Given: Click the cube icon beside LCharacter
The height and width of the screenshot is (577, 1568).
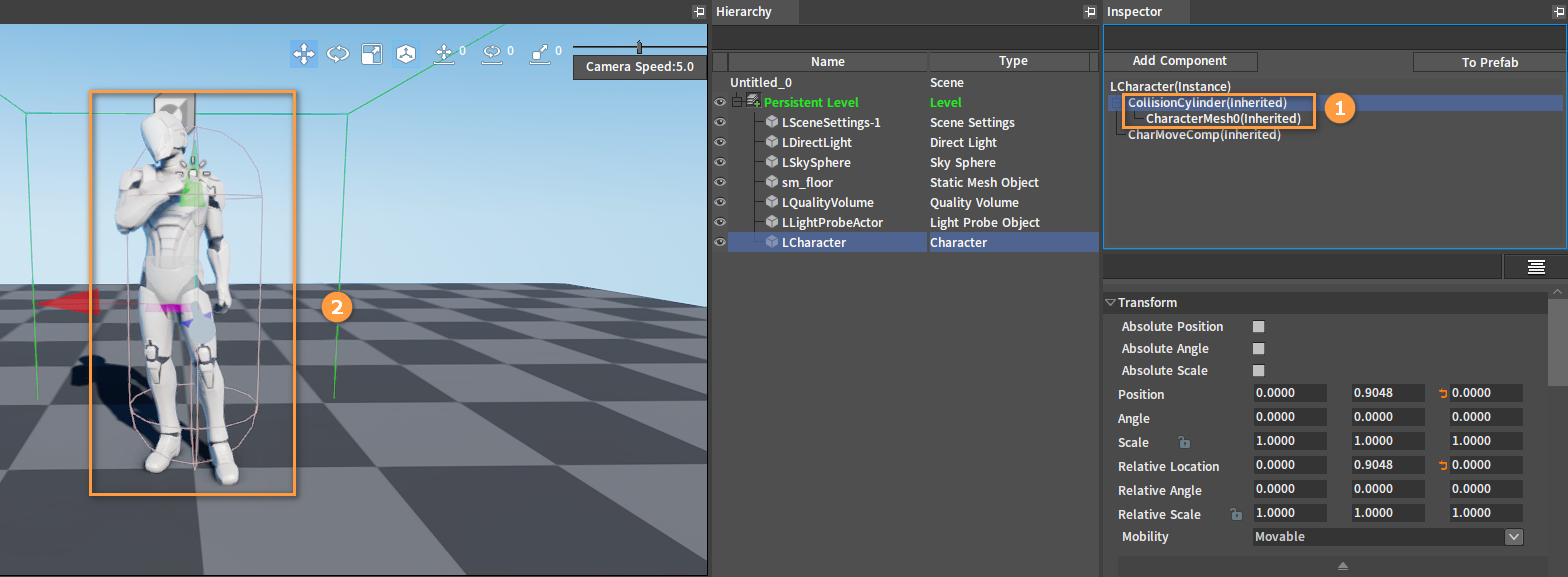Looking at the screenshot, I should tap(772, 242).
